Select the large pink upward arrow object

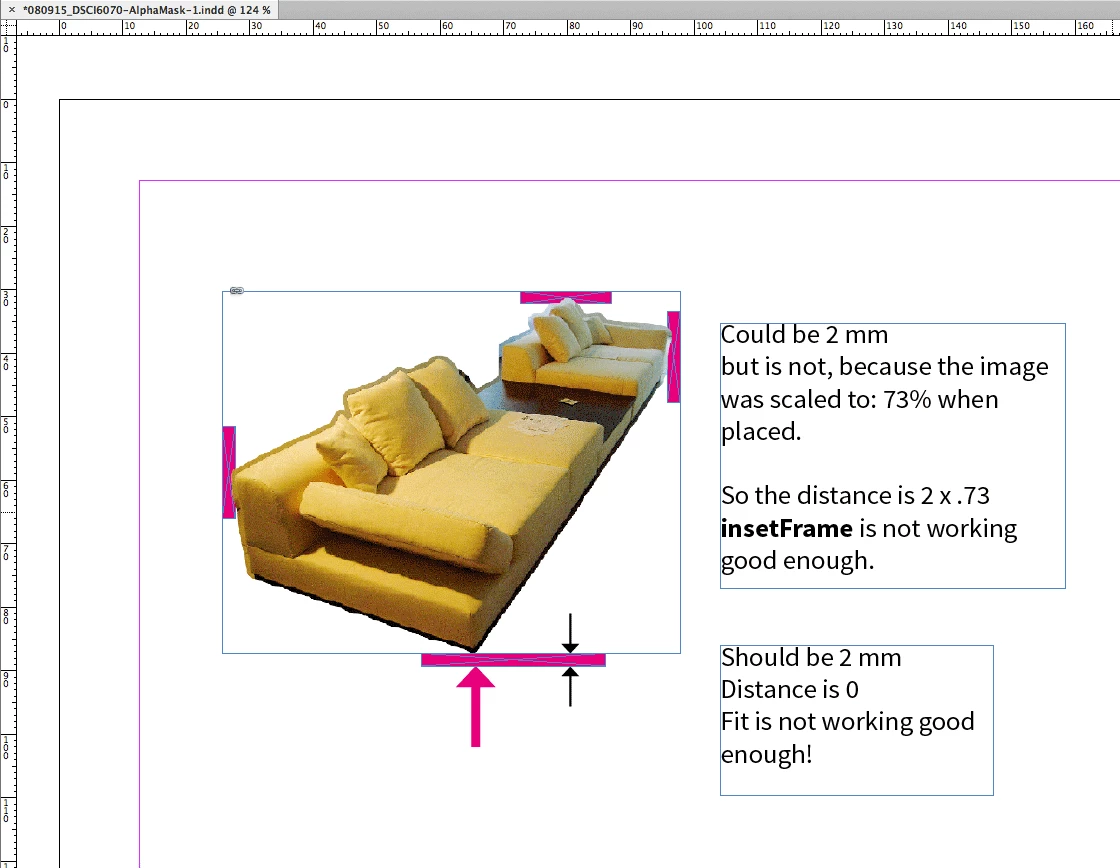click(x=476, y=707)
